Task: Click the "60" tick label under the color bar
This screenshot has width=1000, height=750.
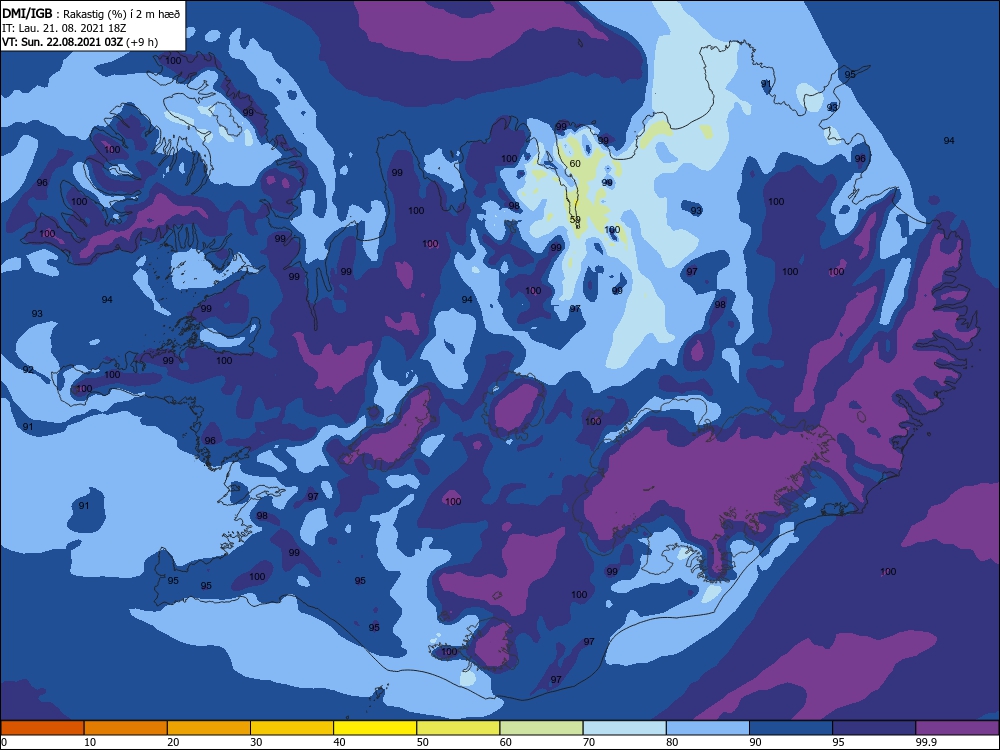Action: pyautogui.click(x=506, y=742)
